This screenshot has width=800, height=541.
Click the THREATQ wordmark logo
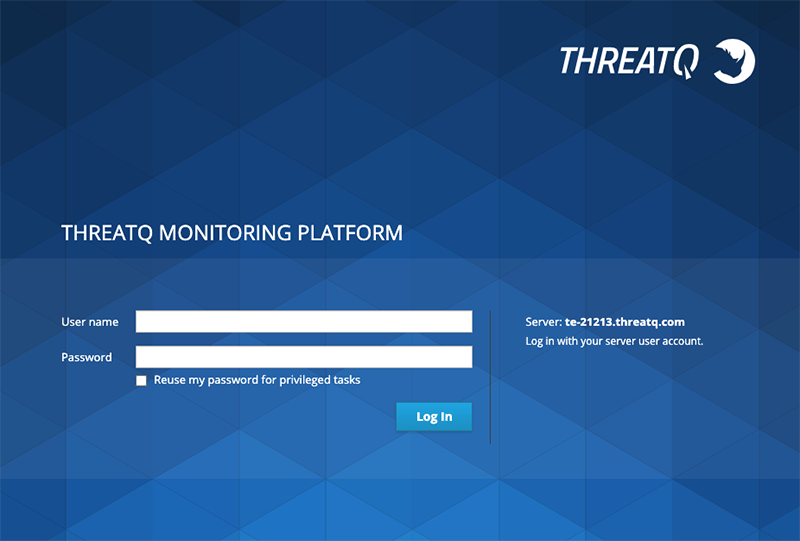tap(629, 61)
